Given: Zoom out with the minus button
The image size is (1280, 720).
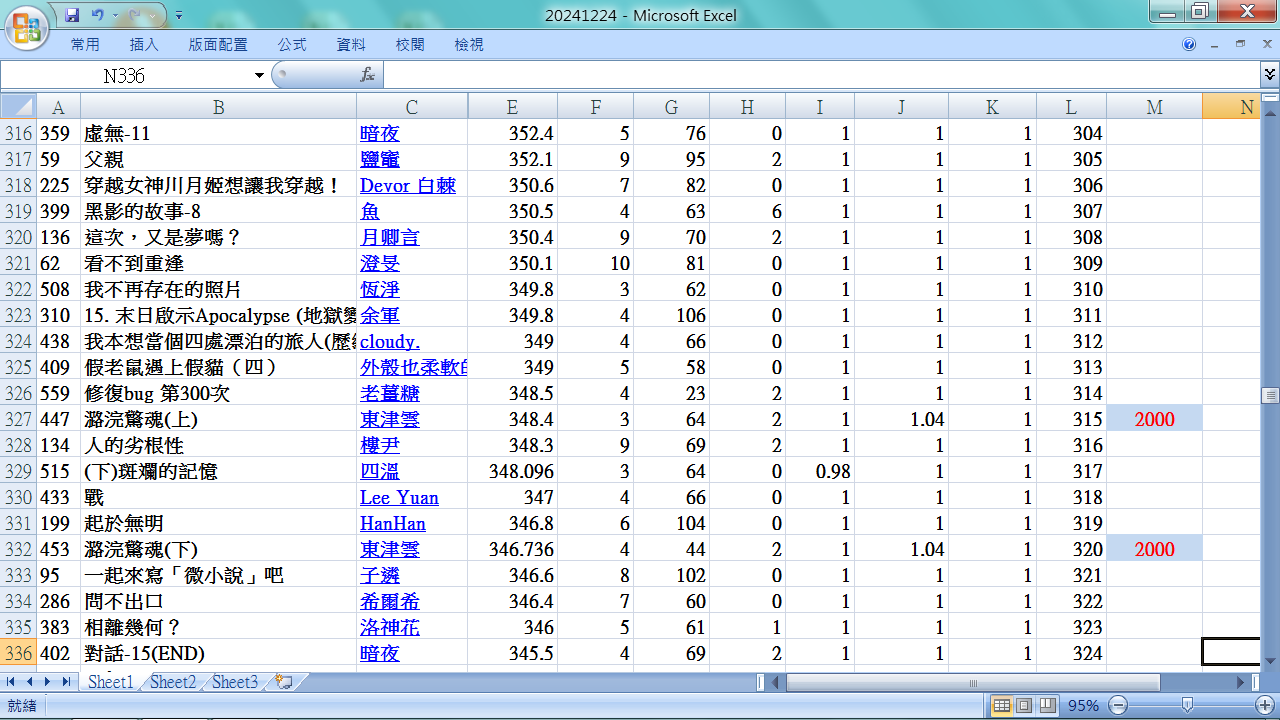Looking at the screenshot, I should [x=1119, y=705].
